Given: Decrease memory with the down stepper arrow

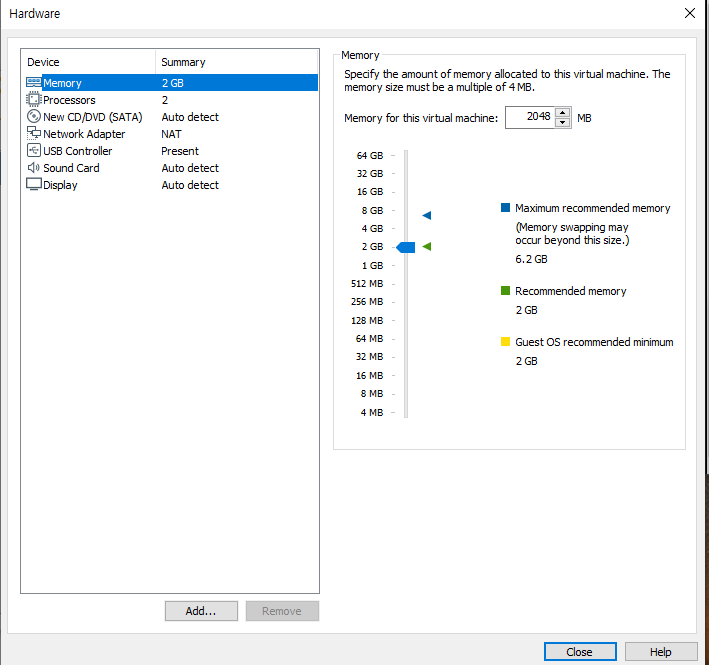Looking at the screenshot, I should [x=562, y=123].
